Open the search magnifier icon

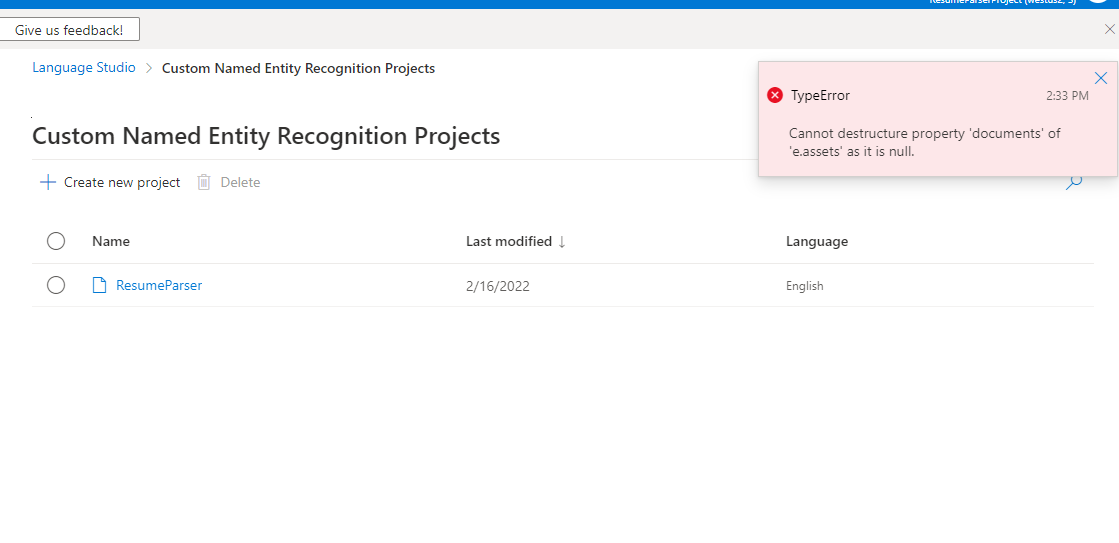pos(1073,183)
